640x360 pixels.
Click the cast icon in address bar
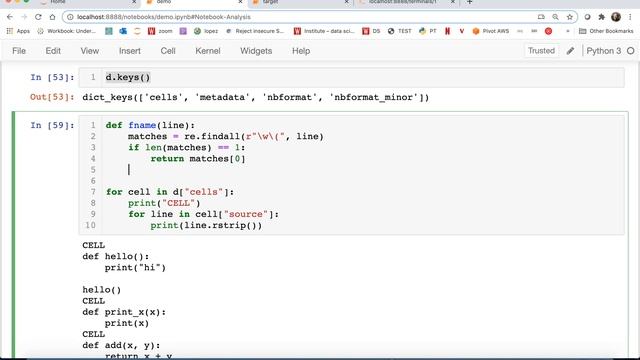541,17
